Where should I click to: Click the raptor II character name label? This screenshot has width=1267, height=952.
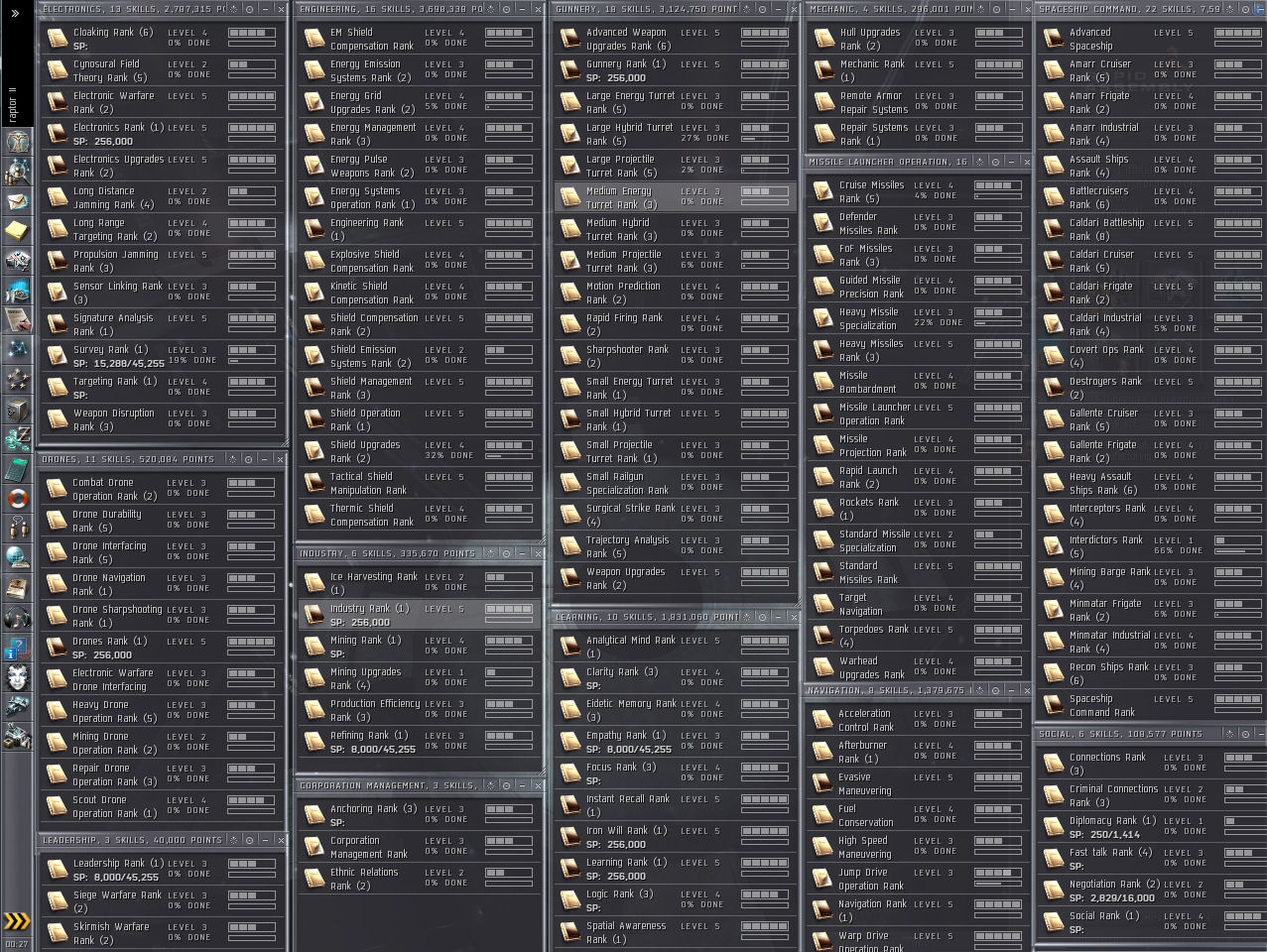coord(13,103)
